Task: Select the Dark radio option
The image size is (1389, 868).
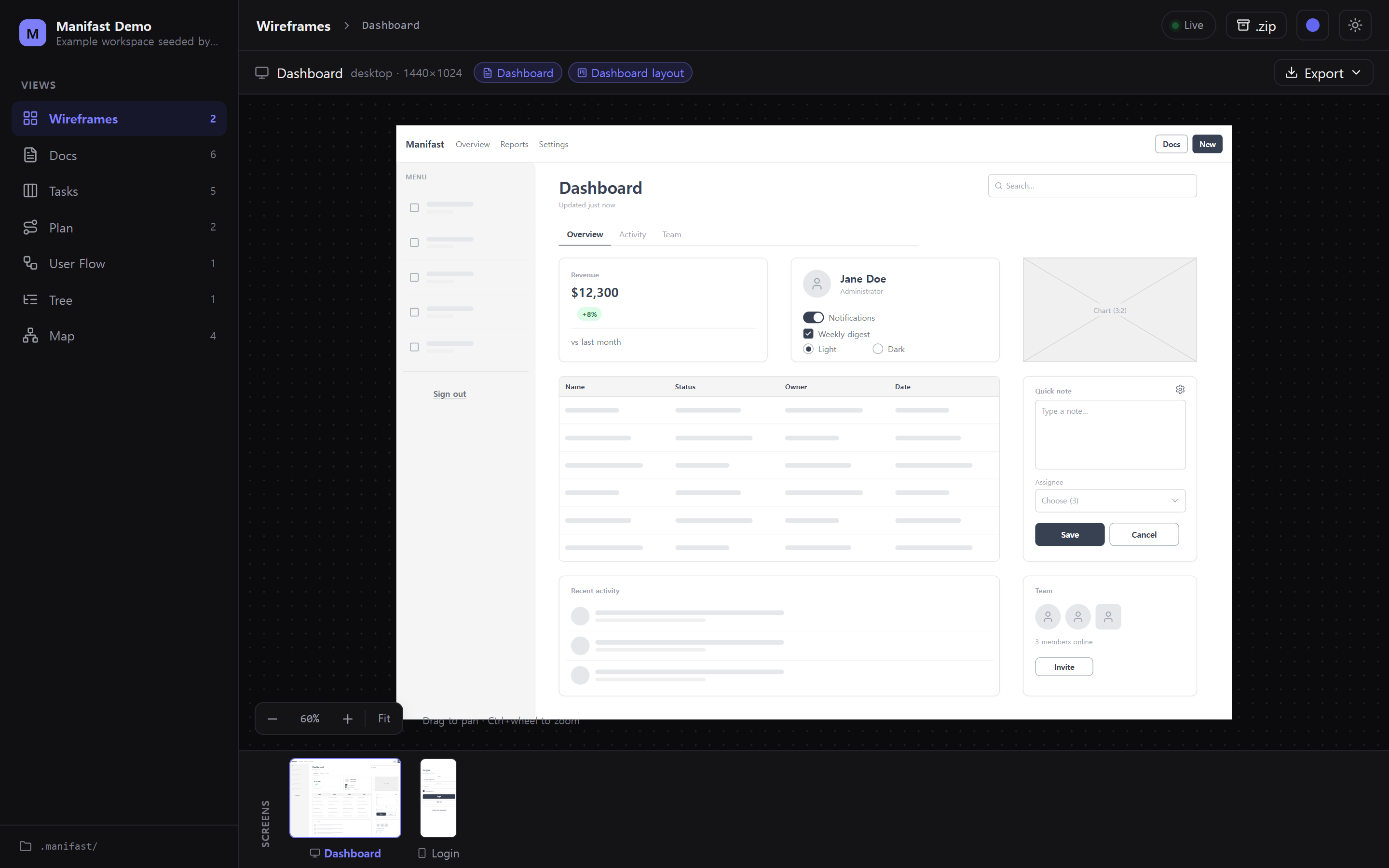Action: [x=878, y=349]
